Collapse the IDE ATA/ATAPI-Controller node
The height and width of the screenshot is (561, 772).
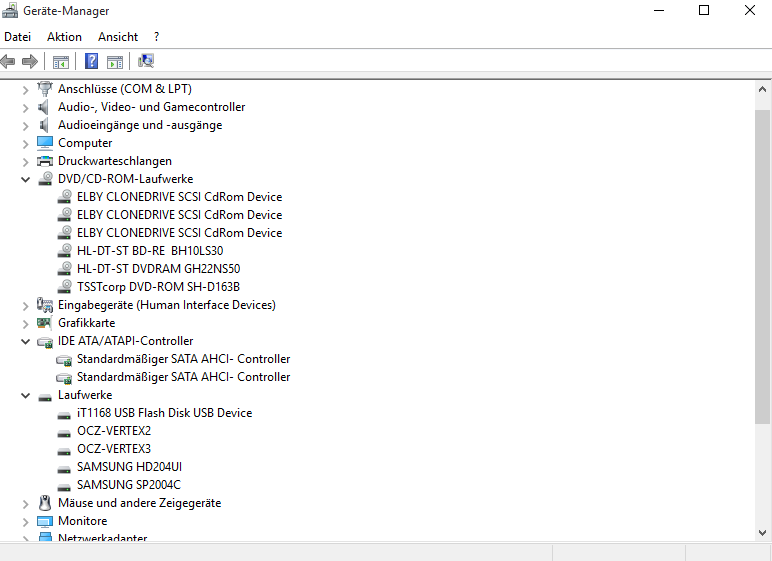(x=26, y=341)
